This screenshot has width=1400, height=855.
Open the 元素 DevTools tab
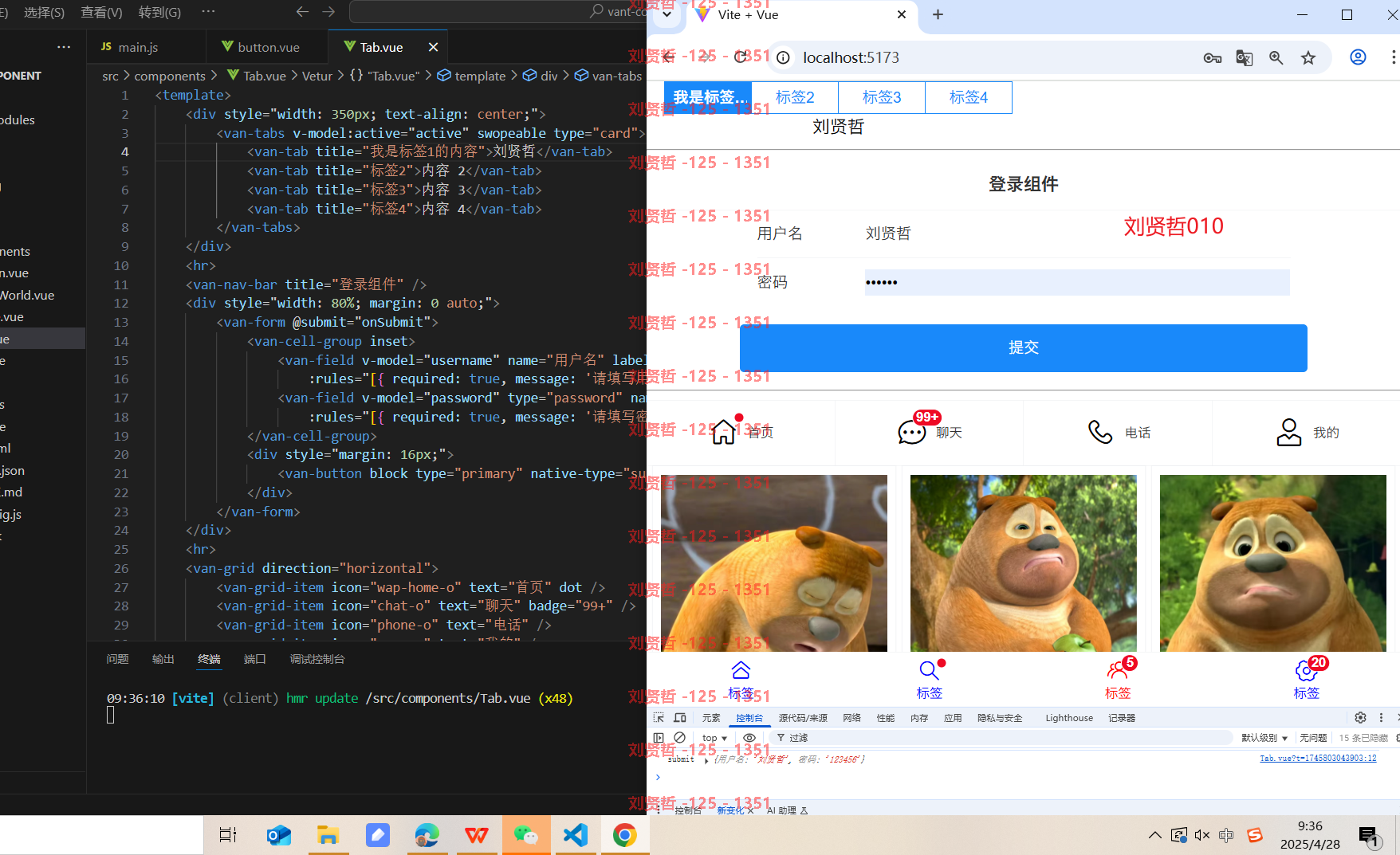(711, 718)
